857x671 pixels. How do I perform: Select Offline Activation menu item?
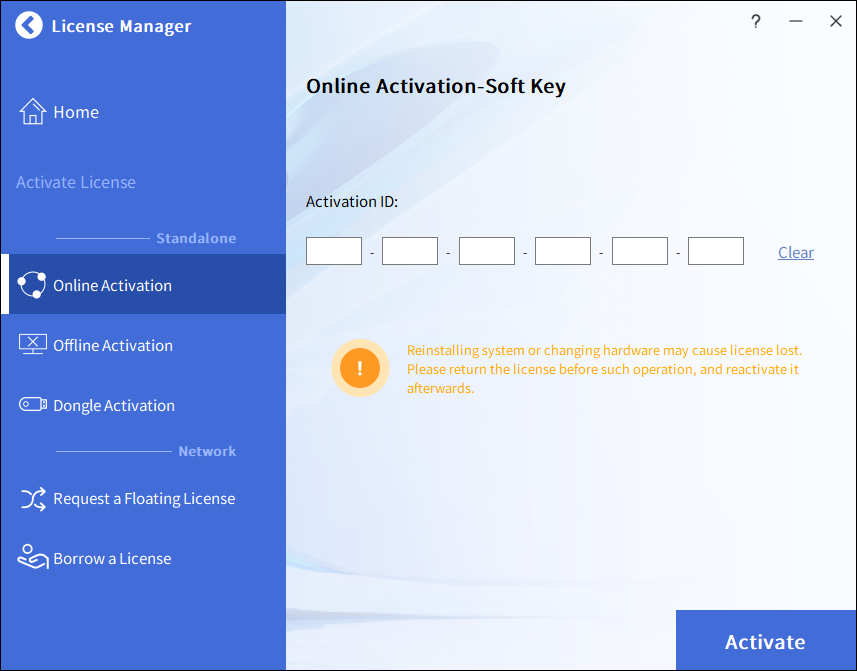(113, 345)
